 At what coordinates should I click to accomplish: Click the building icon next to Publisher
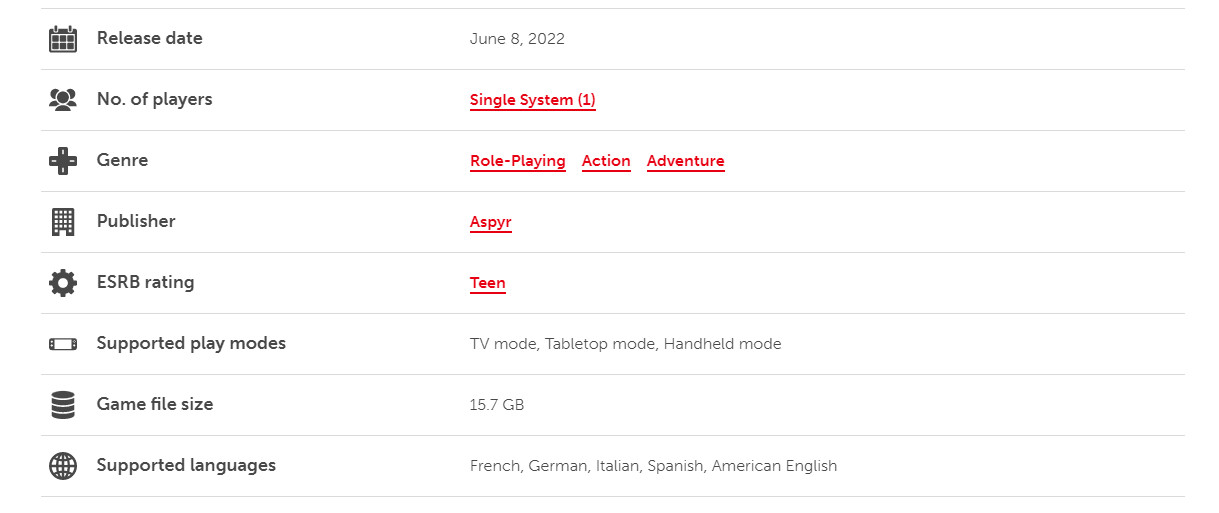point(63,222)
